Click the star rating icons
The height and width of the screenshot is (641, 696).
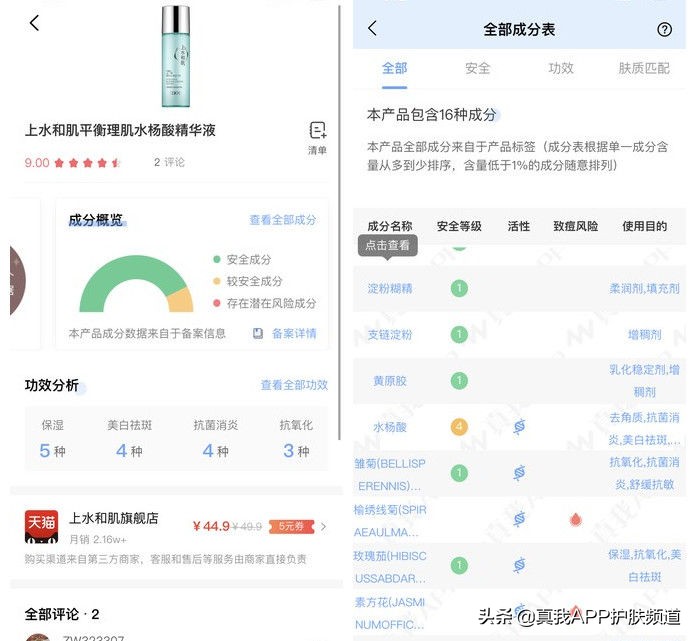(x=87, y=163)
